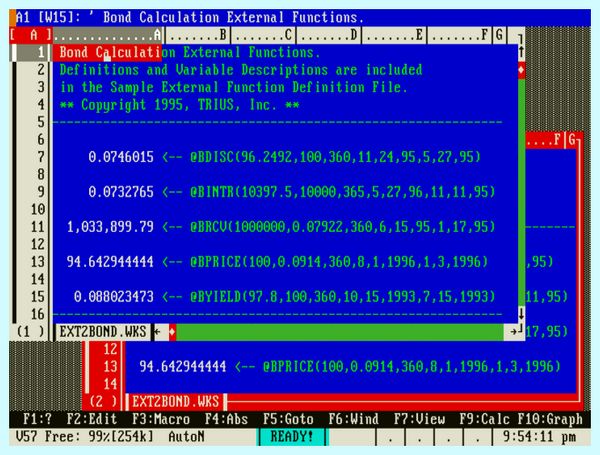Select row 11 header in window 1
600x455 pixels.
(x=34, y=227)
